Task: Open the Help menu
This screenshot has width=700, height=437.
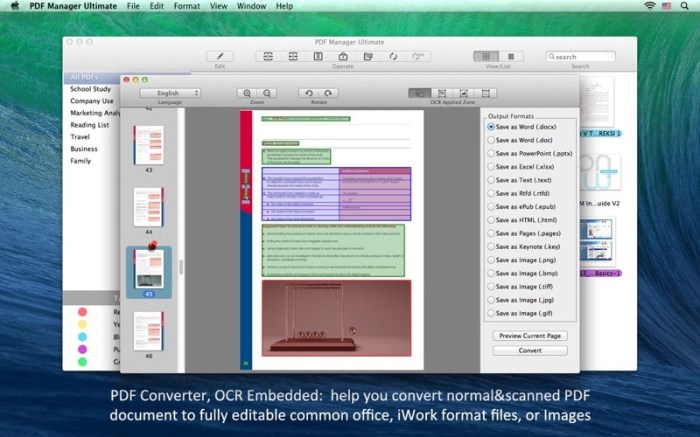Action: click(284, 6)
